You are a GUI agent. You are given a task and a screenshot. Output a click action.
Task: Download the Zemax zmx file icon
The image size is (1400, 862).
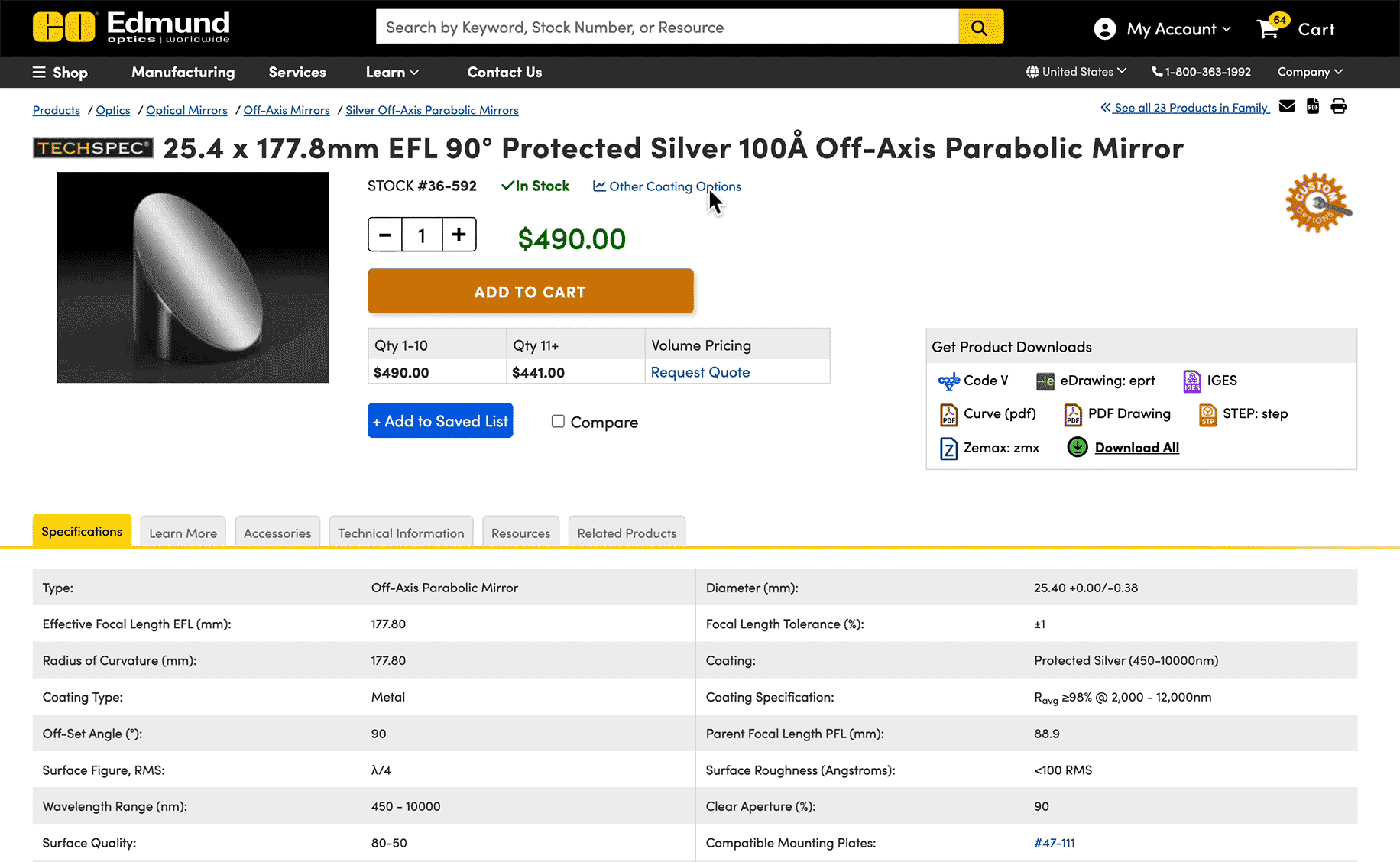(948, 448)
